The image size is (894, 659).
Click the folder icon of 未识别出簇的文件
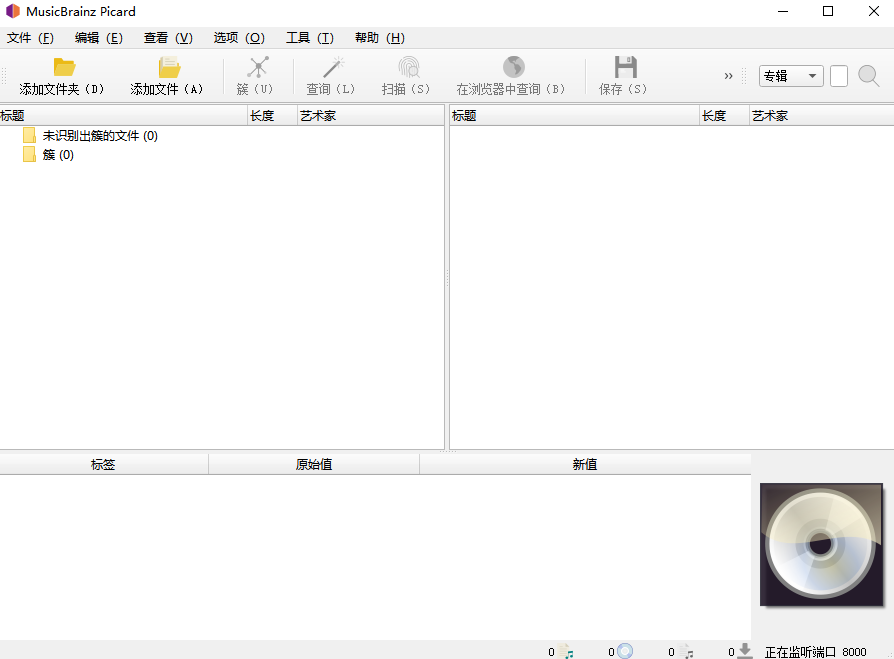click(x=30, y=136)
